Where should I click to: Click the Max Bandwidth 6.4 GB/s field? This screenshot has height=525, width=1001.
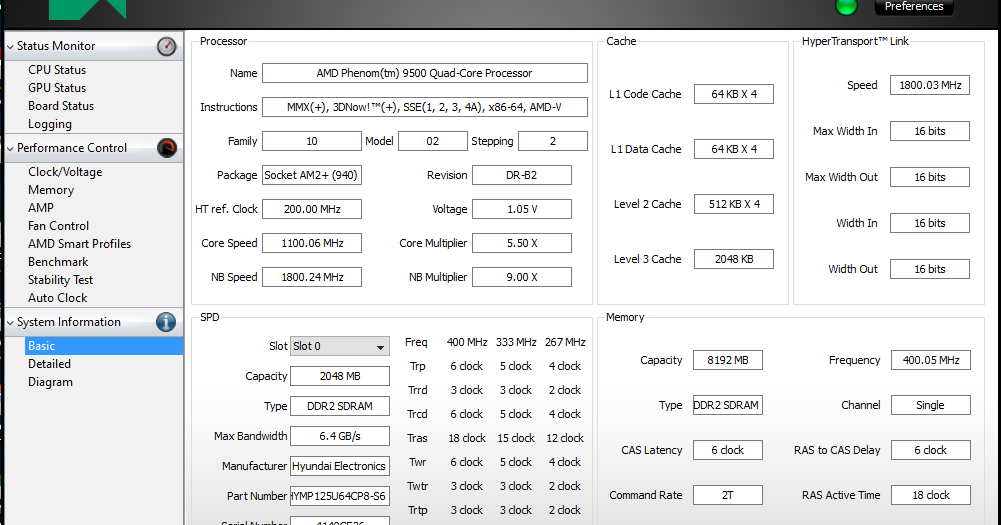pos(340,436)
